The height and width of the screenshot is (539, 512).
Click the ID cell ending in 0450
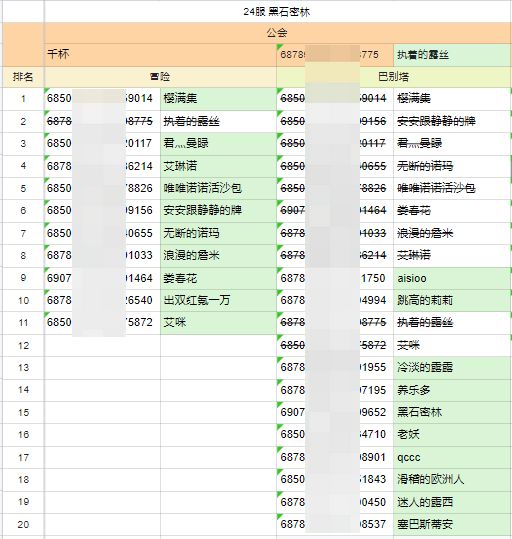[335, 502]
